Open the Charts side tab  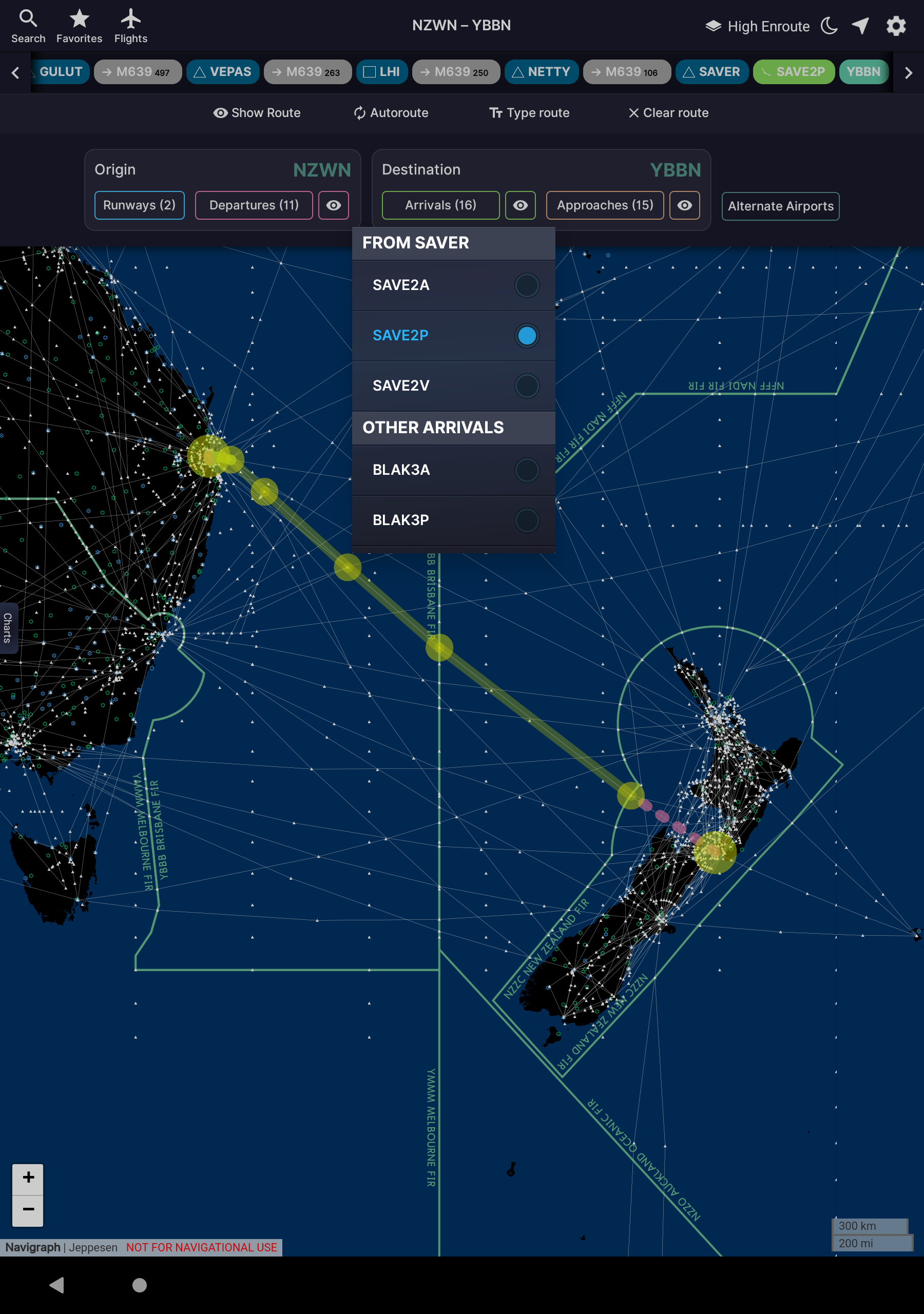point(8,628)
